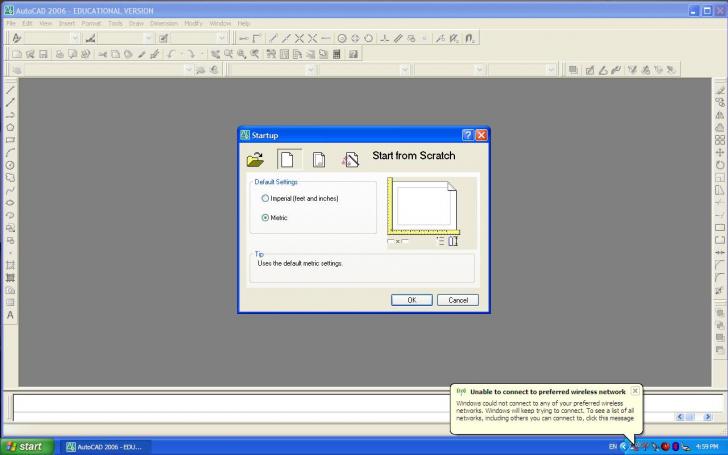Viewport: 728px width, 455px height.
Task: Click the Undo arrow icon
Action: (172, 54)
